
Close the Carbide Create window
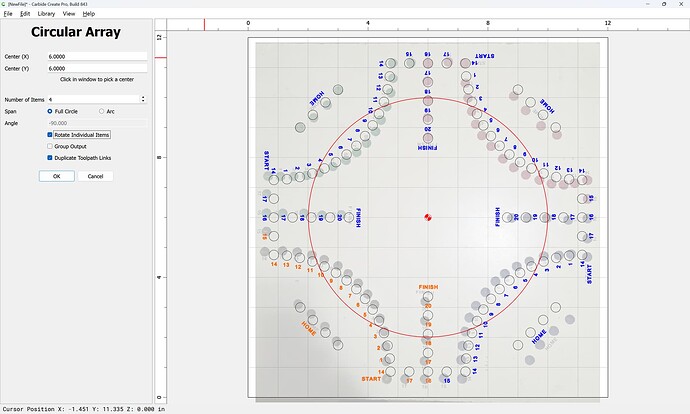click(x=680, y=4)
